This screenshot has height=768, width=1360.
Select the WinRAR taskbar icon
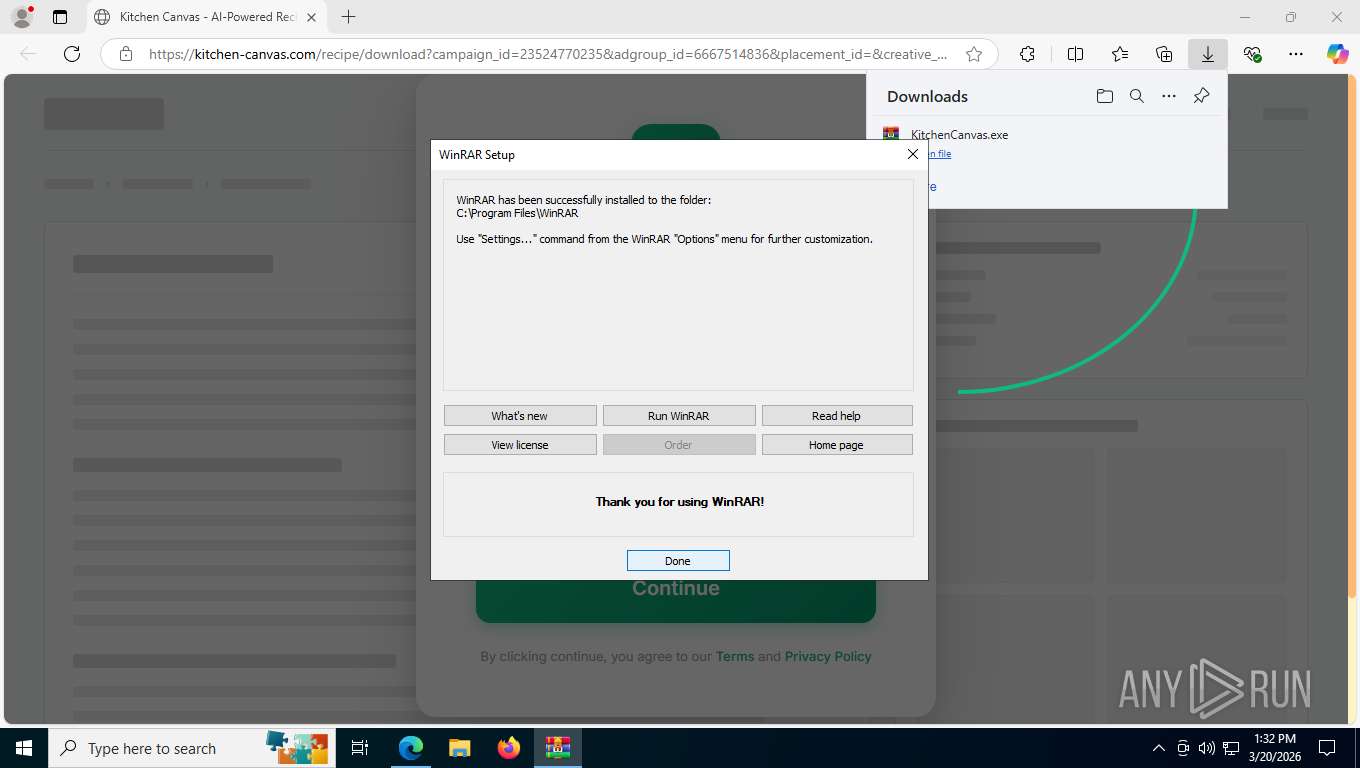[557, 748]
